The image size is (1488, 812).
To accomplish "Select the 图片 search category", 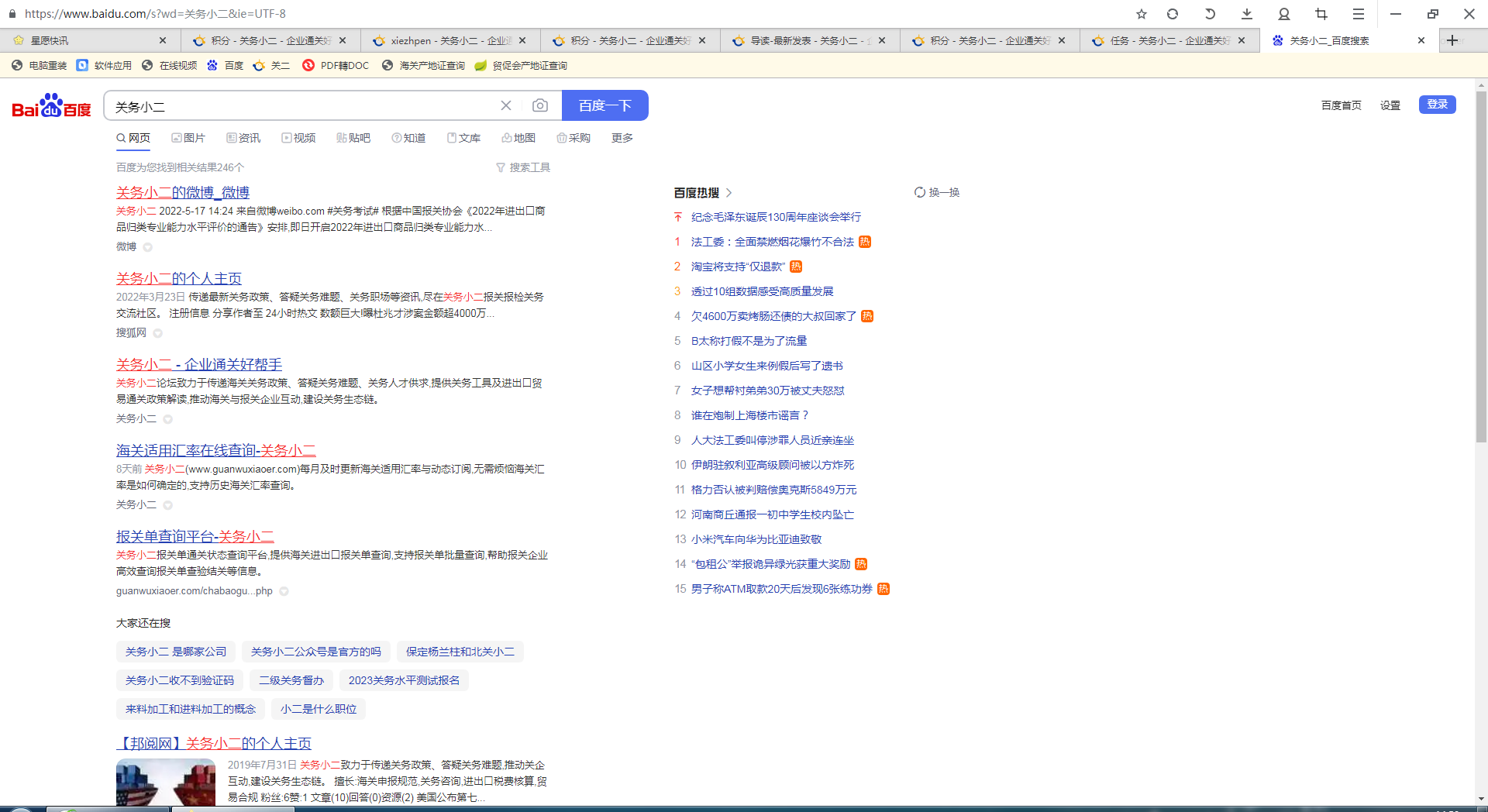I will click(188, 138).
